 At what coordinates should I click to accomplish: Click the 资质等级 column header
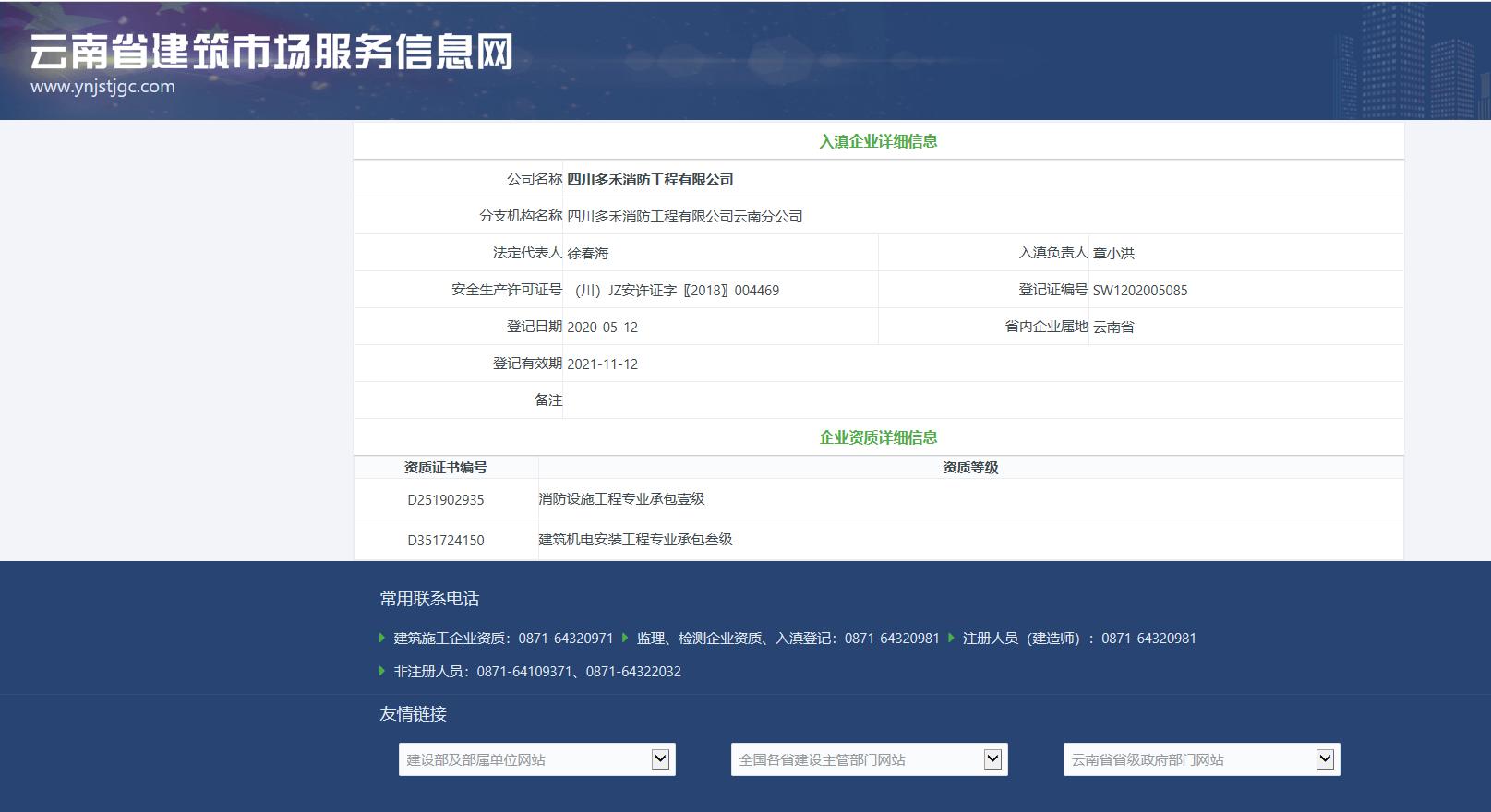point(969,468)
